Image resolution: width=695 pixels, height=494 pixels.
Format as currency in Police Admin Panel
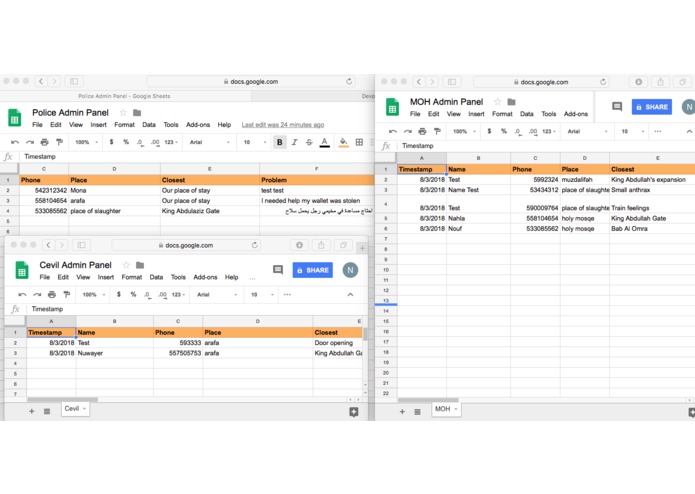[111, 142]
